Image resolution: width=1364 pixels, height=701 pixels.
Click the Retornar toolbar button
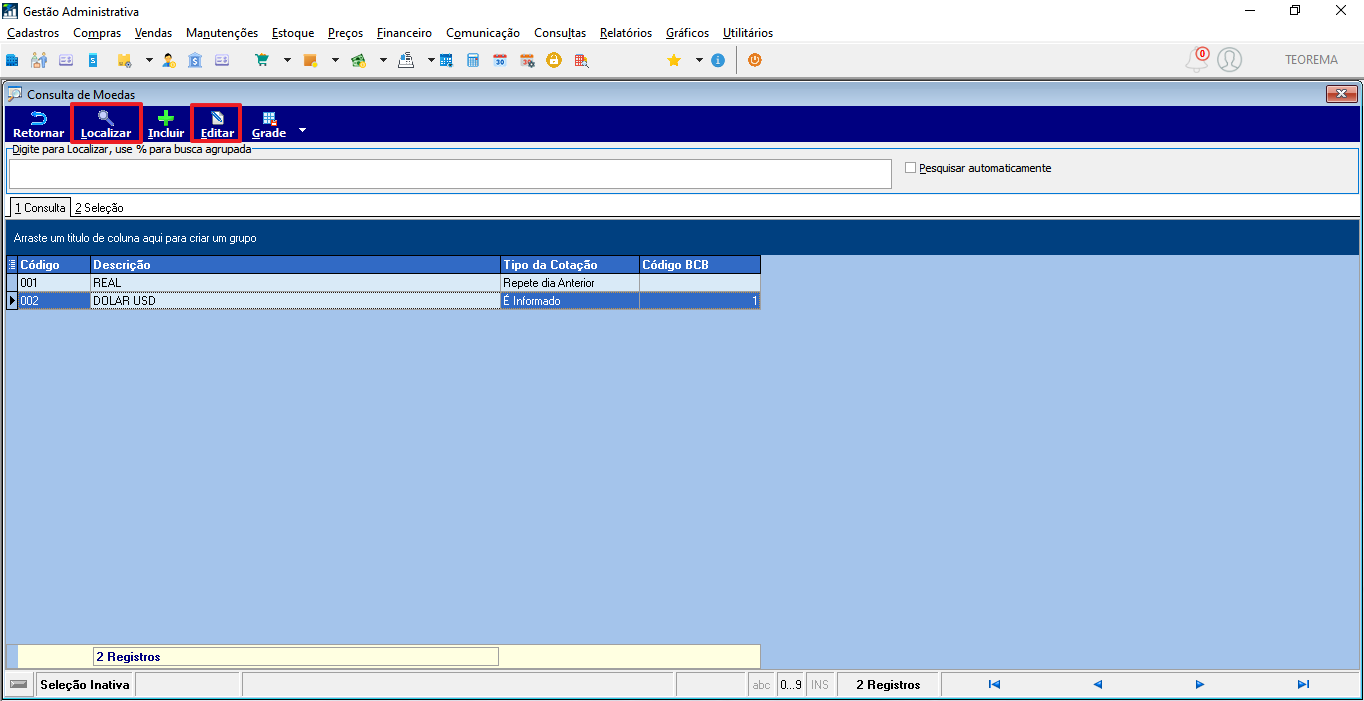(x=38, y=124)
